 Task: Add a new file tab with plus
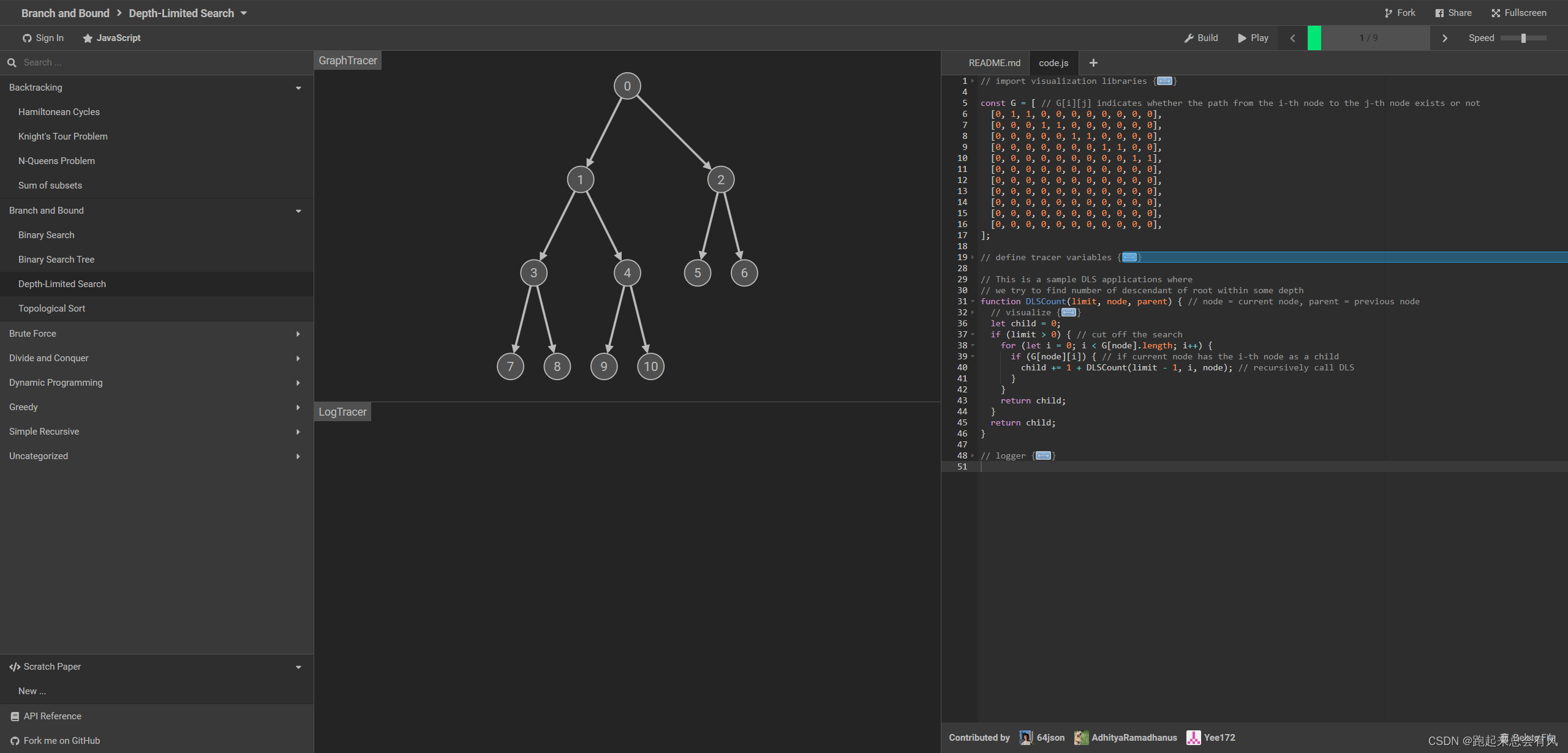[1093, 62]
